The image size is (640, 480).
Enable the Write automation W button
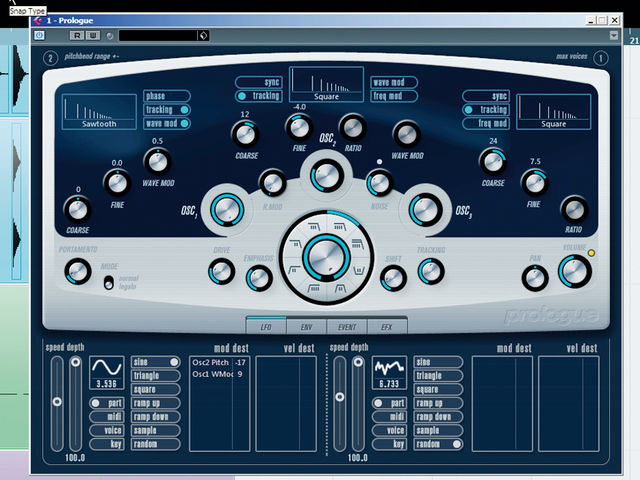[x=93, y=36]
